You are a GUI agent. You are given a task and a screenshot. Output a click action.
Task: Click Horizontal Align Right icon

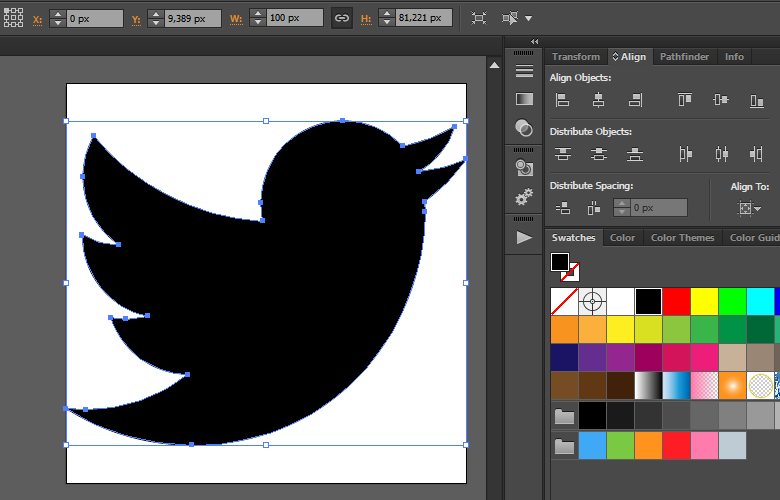click(635, 100)
